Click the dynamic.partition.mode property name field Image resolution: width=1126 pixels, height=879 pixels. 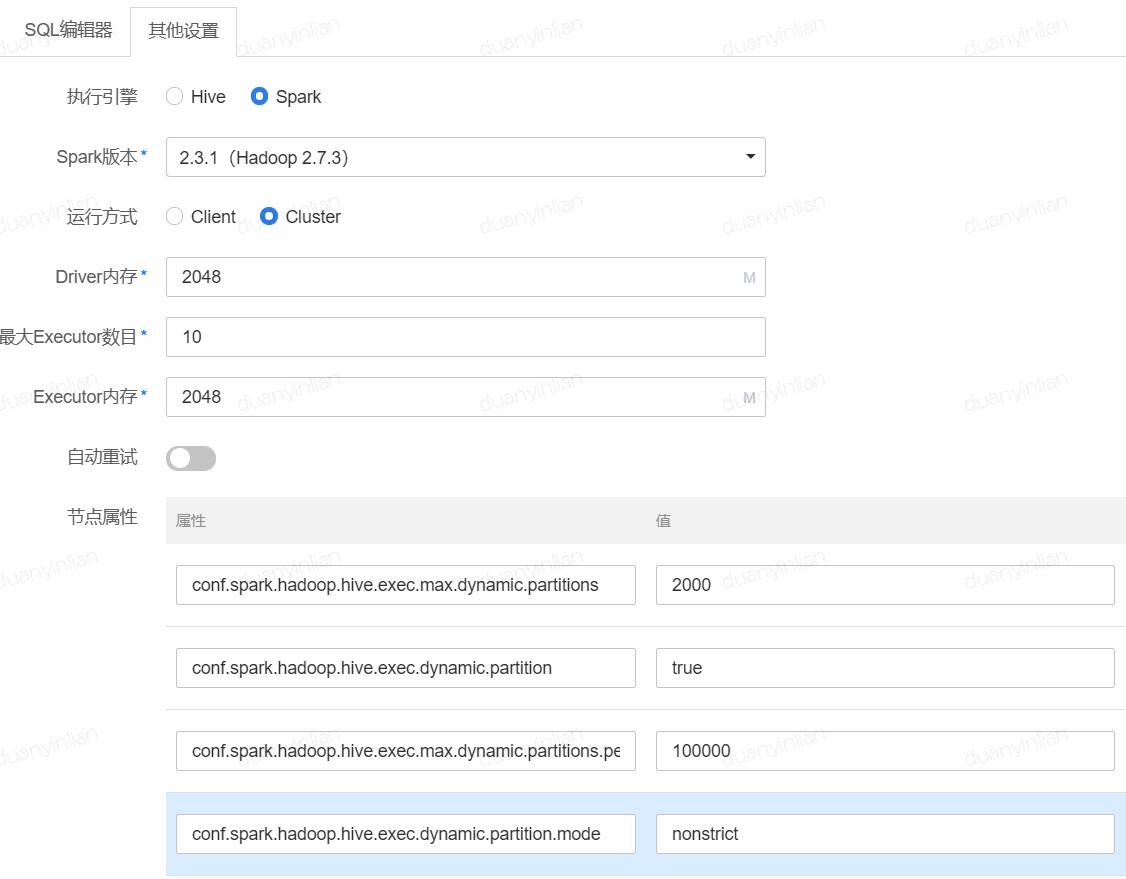pyautogui.click(x=405, y=834)
